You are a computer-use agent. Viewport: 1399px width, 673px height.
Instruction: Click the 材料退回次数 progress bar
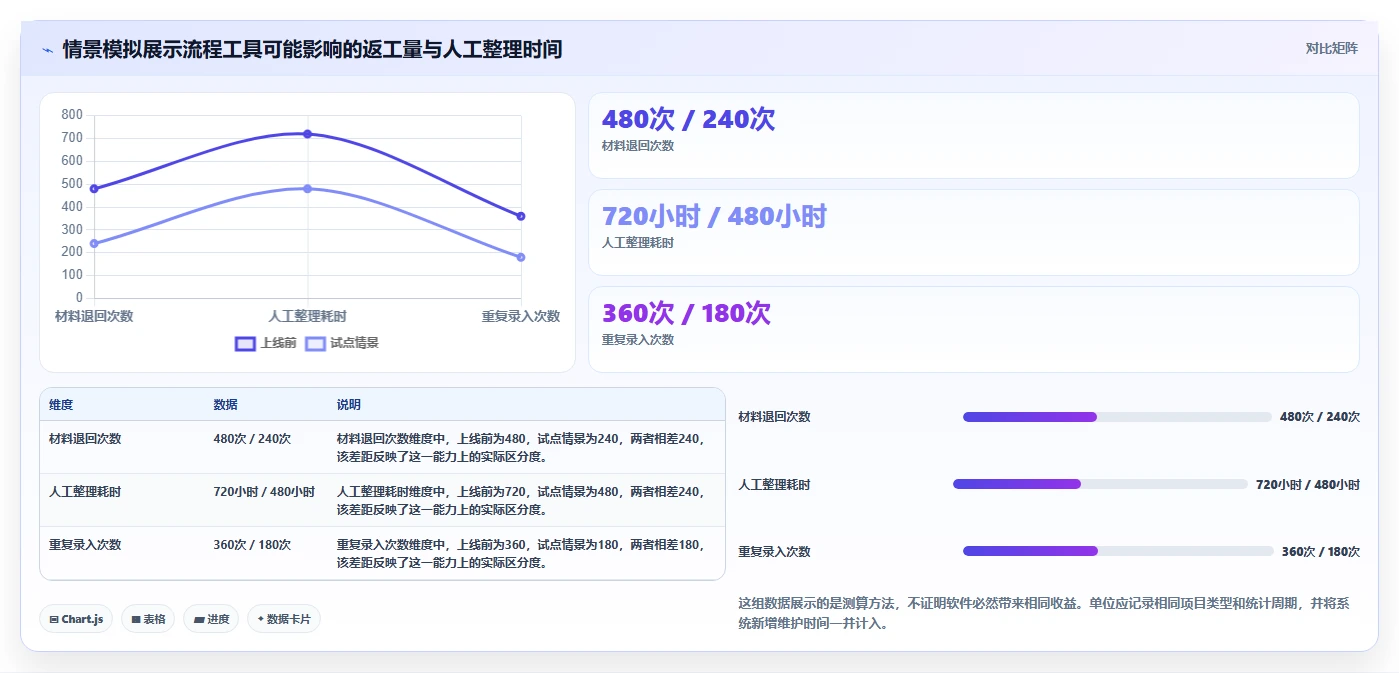coord(1117,417)
